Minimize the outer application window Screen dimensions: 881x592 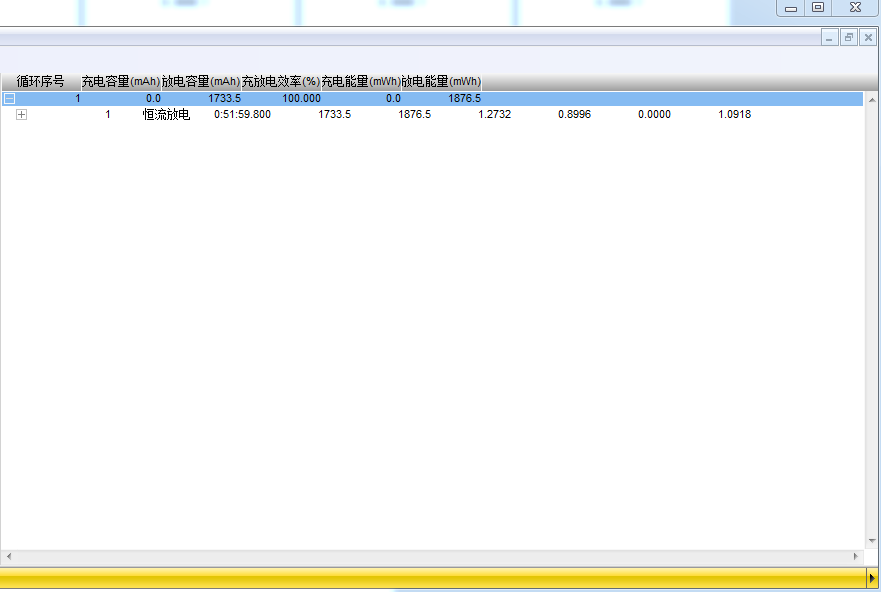(791, 8)
